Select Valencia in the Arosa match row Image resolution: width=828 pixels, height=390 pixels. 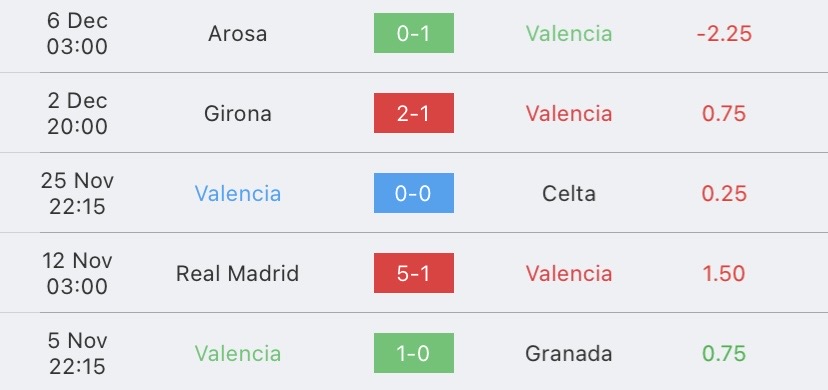(569, 33)
